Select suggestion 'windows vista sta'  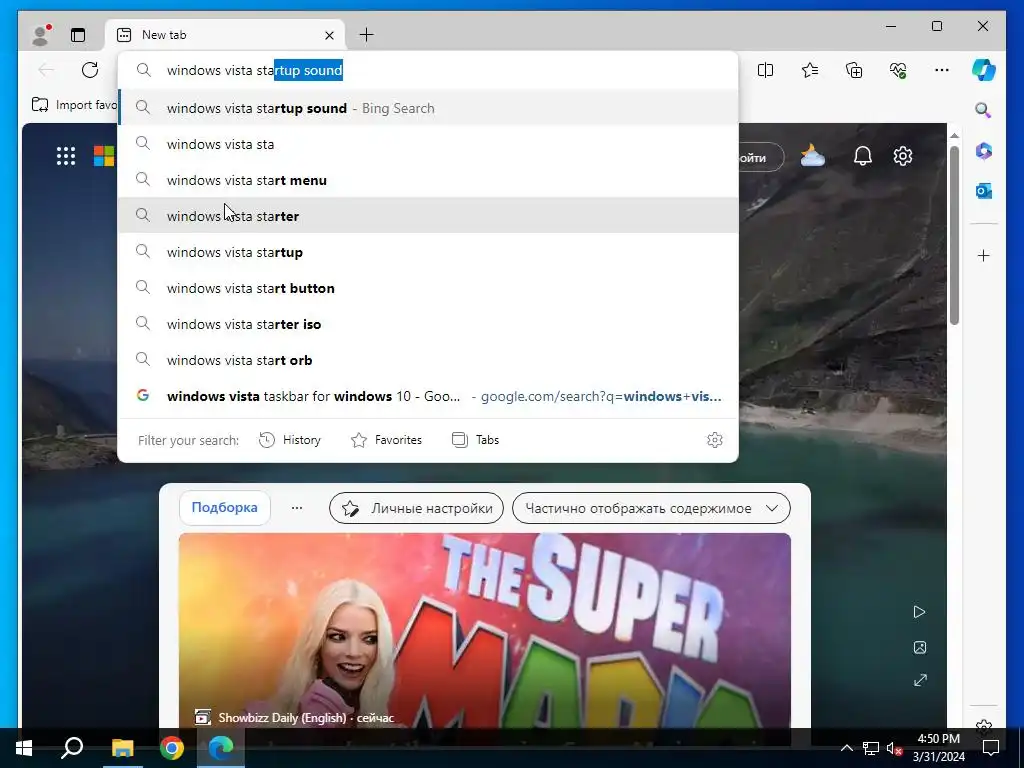[428, 144]
